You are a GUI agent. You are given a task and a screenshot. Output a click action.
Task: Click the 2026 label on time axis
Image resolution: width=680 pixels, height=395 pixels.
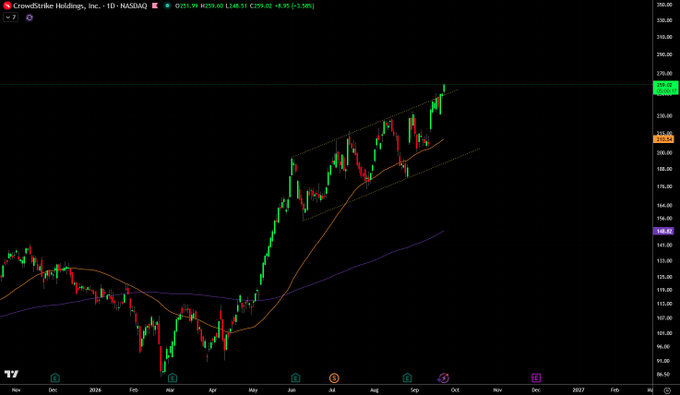(95, 390)
